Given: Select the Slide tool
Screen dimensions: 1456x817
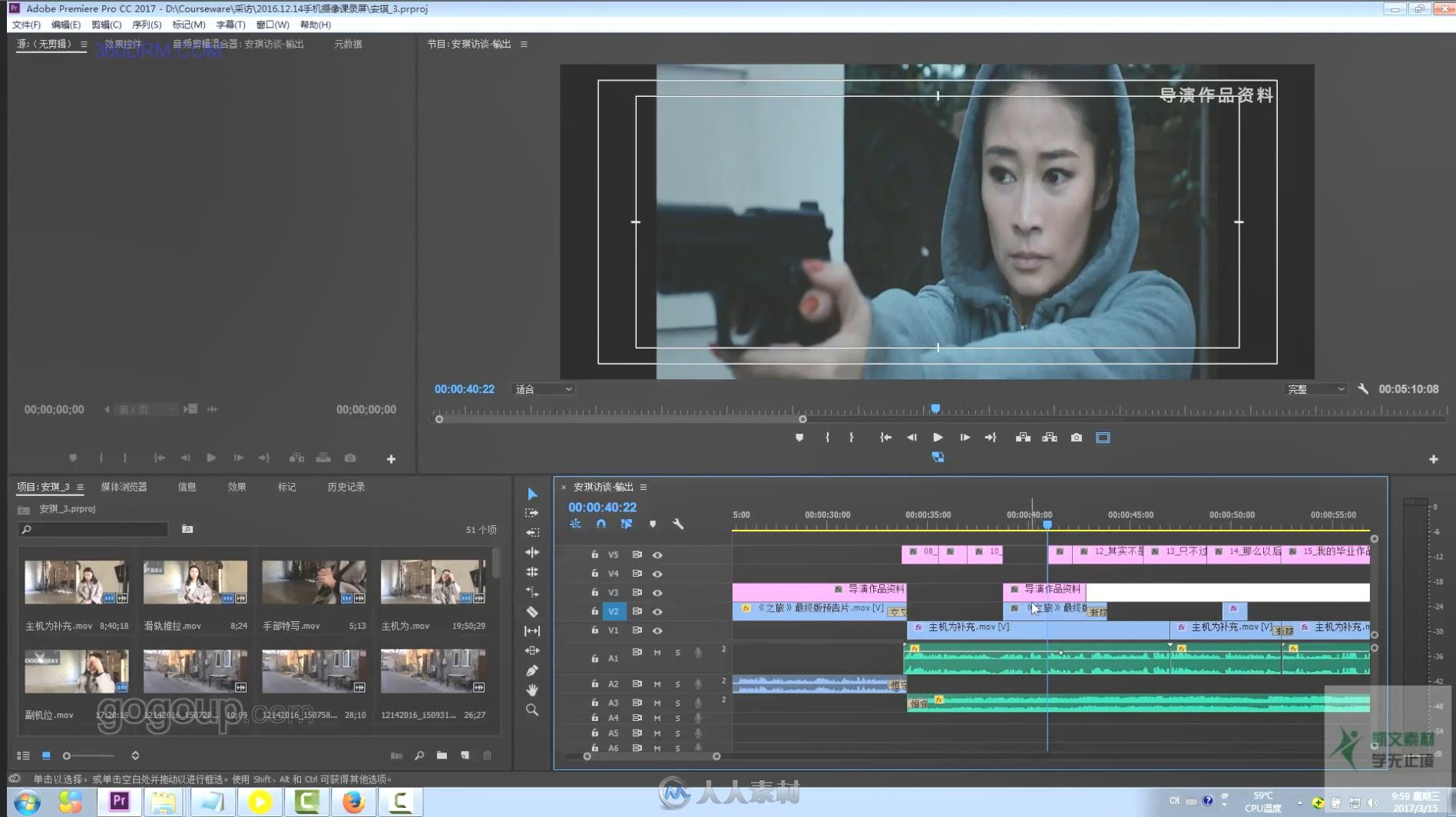Looking at the screenshot, I should click(x=532, y=650).
